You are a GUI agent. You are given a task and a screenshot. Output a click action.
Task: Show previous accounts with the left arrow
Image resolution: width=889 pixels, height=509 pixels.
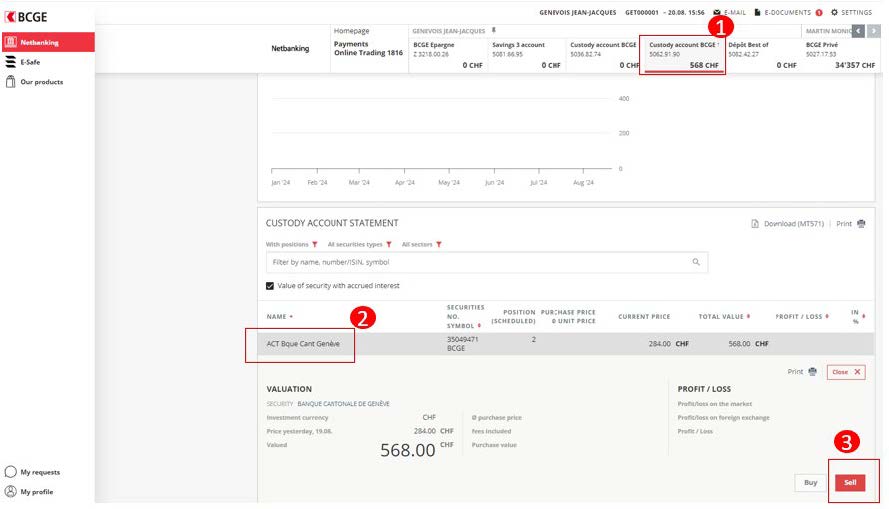(x=858, y=31)
